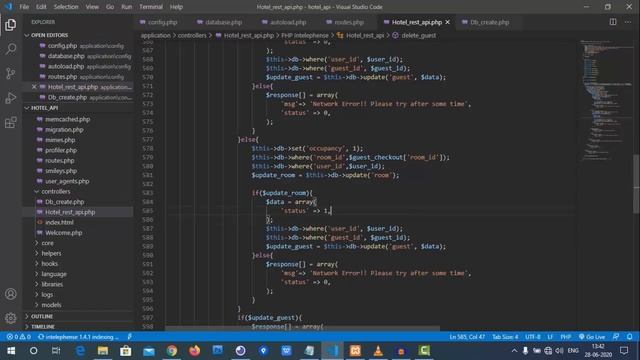This screenshot has width=640, height=360.
Task: Open migration.php in the file tree
Action: pyautogui.click(x=64, y=129)
